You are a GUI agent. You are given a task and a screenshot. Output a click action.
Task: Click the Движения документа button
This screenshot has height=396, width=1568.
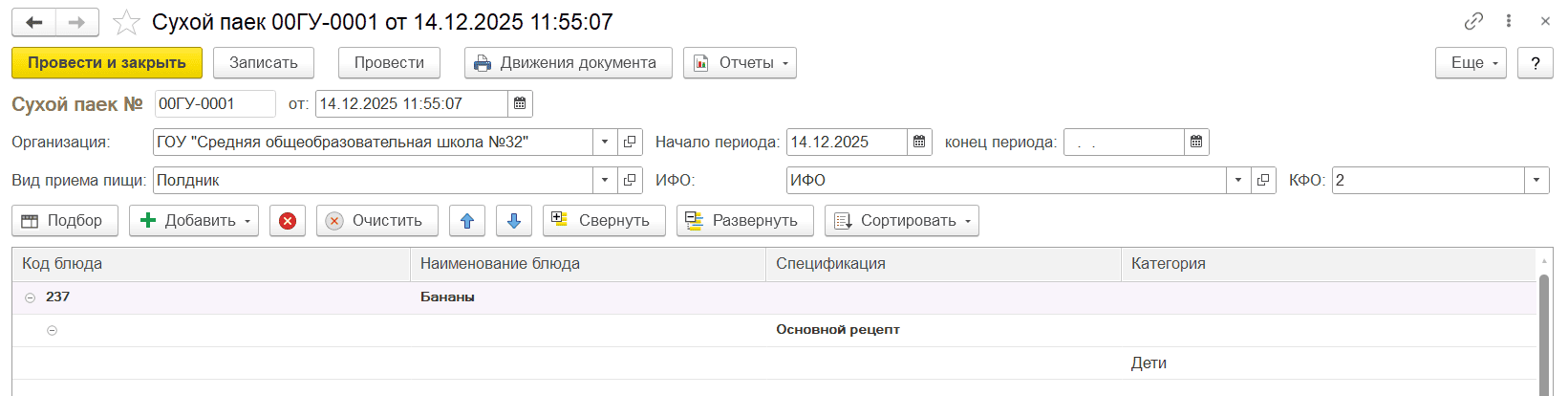coord(568,63)
